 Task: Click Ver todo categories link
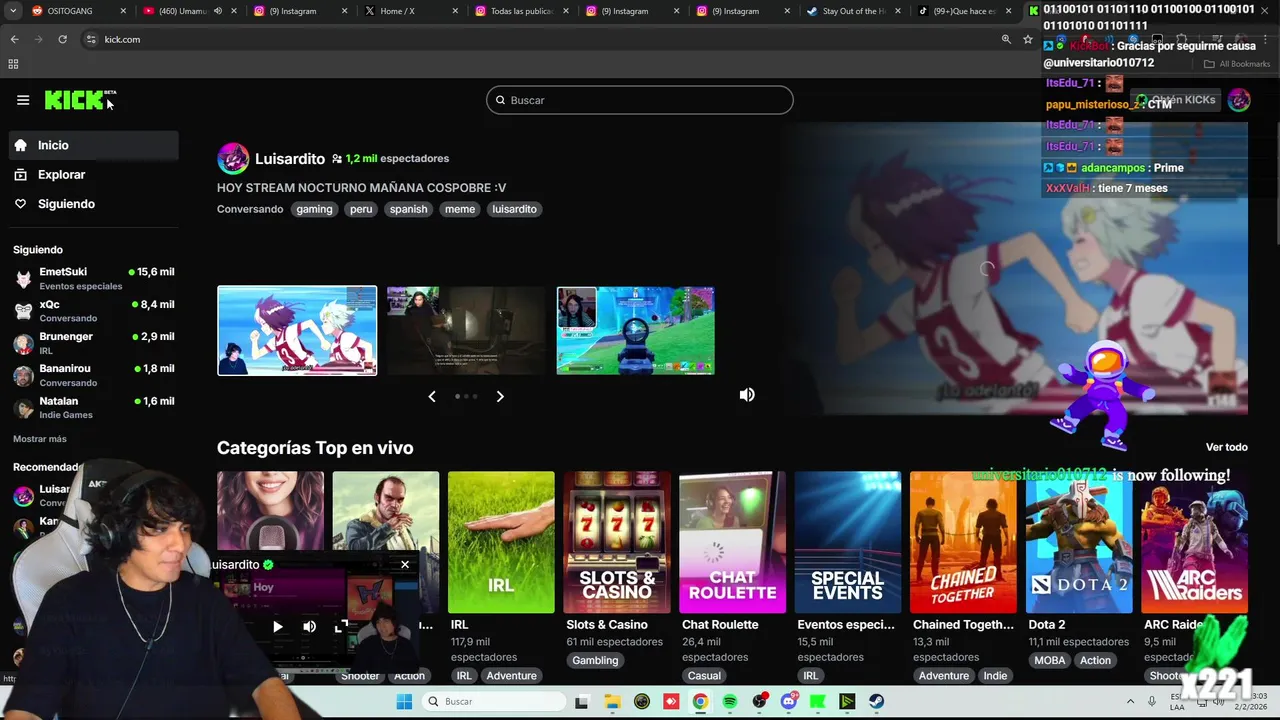tap(1227, 447)
